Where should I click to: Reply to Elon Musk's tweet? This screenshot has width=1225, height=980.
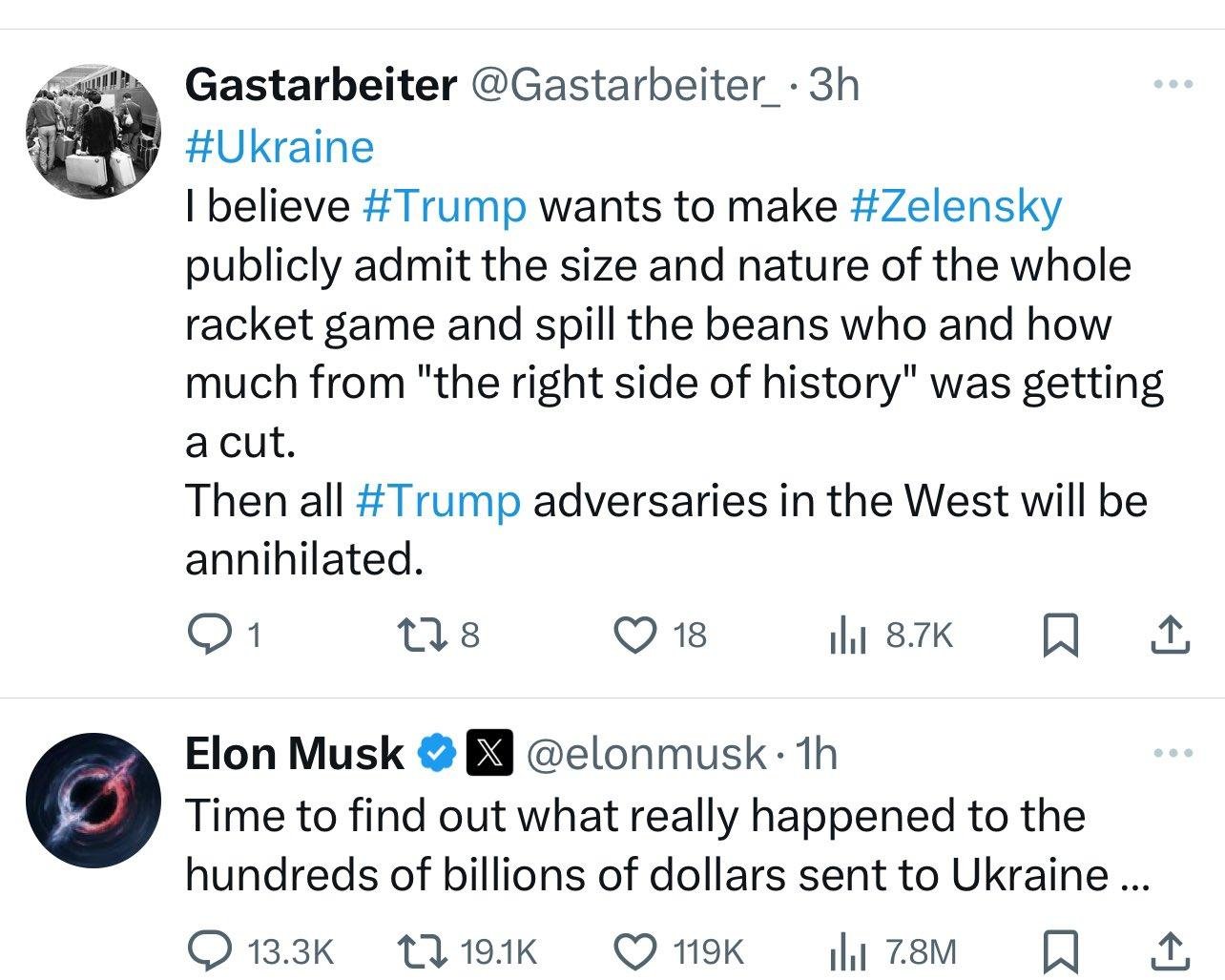tap(205, 950)
